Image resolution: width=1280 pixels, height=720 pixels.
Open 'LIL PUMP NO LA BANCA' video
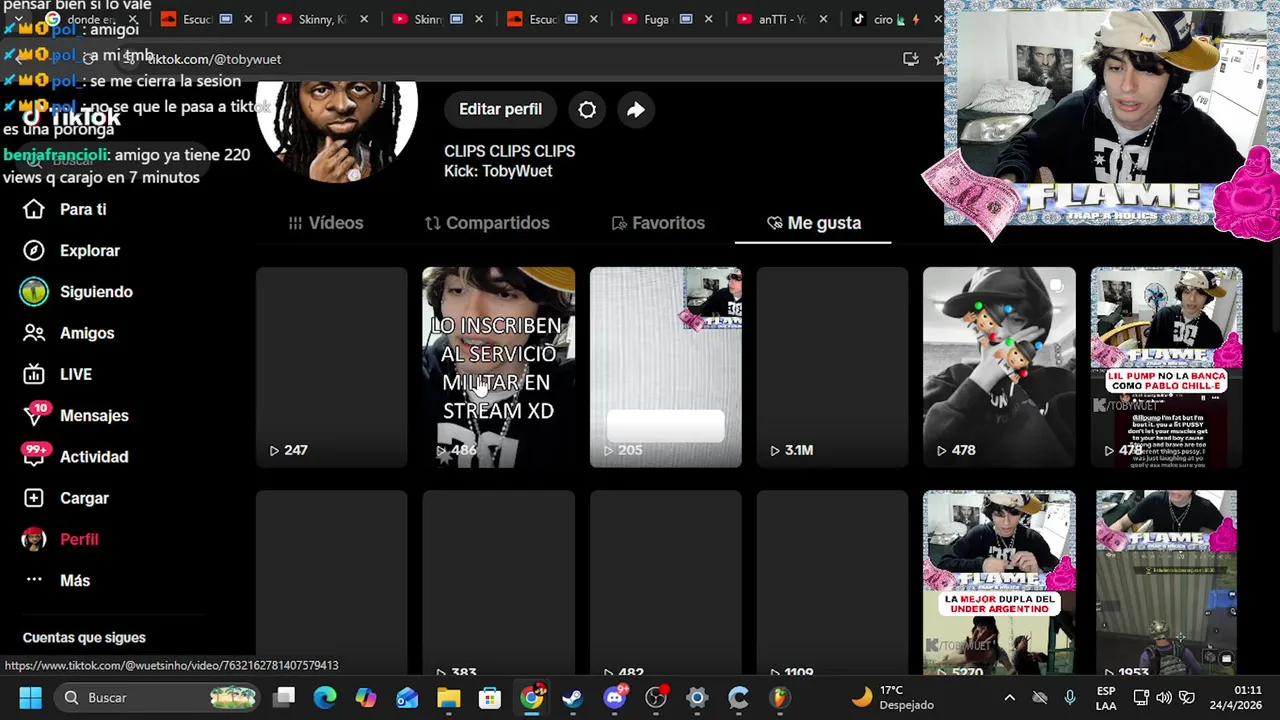pyautogui.click(x=1166, y=367)
